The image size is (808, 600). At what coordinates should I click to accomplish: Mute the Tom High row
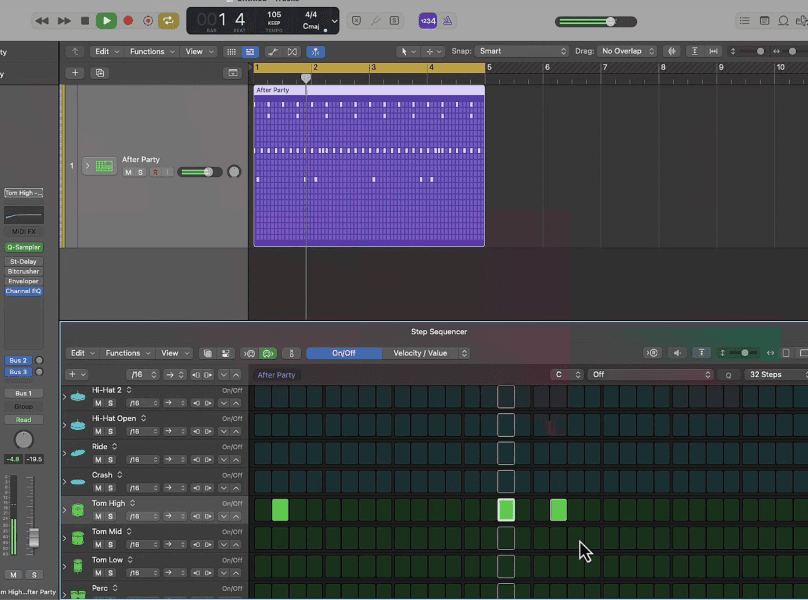[98, 516]
